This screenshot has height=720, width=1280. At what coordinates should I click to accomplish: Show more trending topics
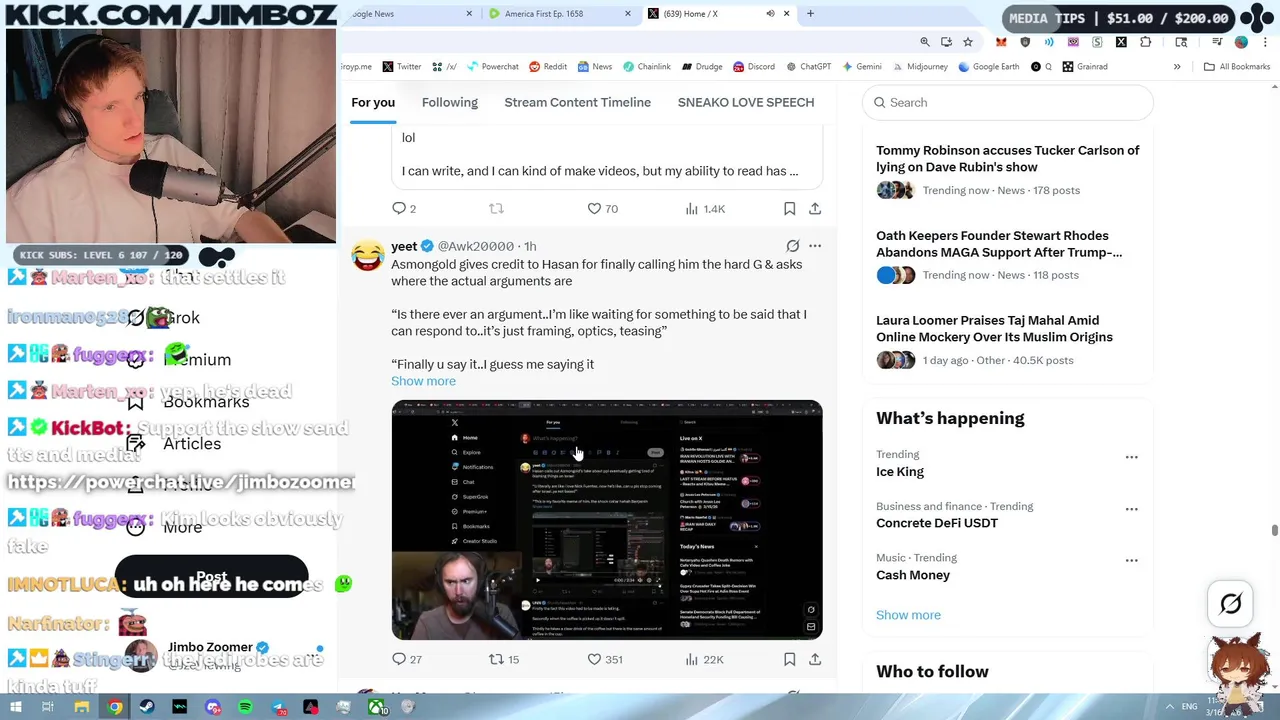pos(908,615)
